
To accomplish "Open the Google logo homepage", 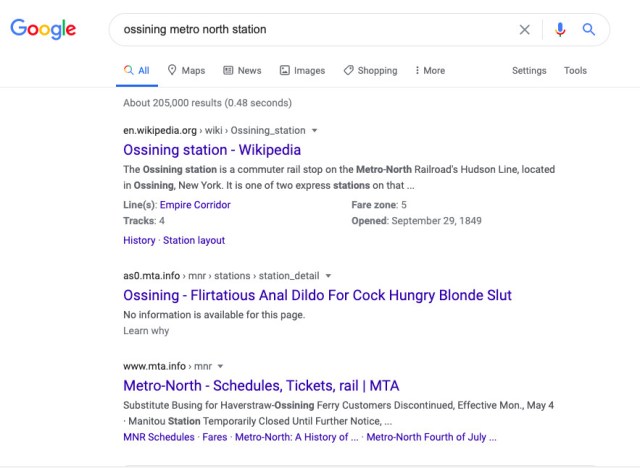I will tap(43, 29).
